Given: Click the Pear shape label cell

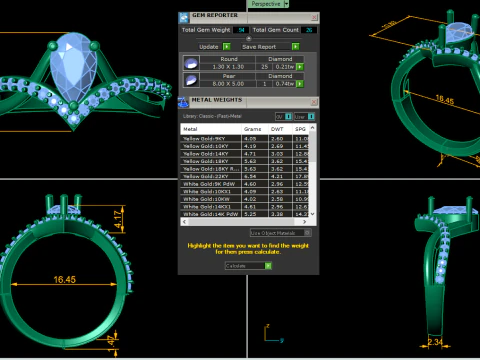Looking at the screenshot, I should (229, 76).
